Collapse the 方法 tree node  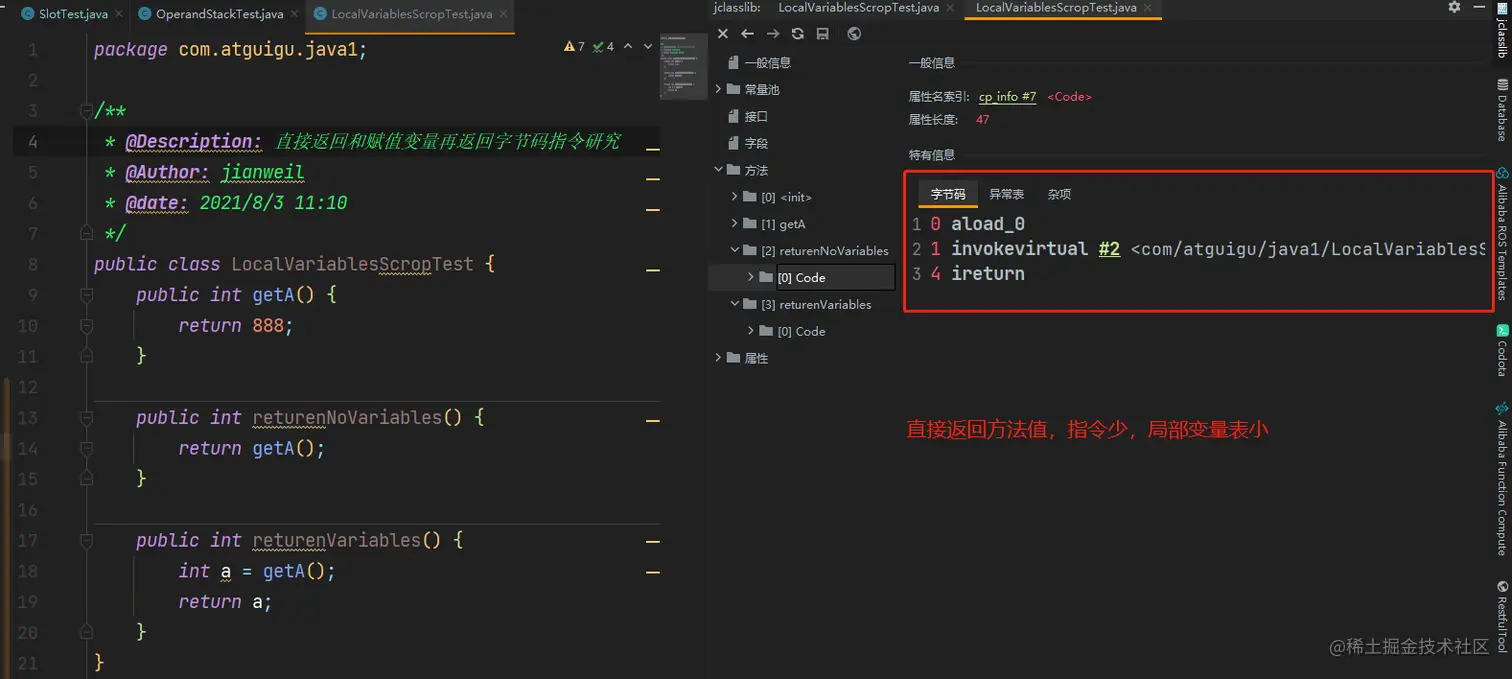click(718, 170)
